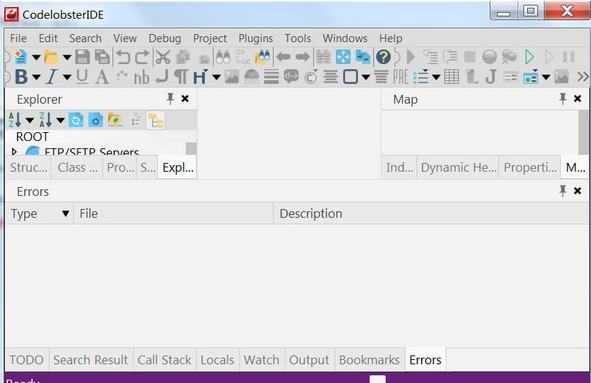The width and height of the screenshot is (591, 383).
Task: Toggle the Errors panel pin
Action: 563,191
